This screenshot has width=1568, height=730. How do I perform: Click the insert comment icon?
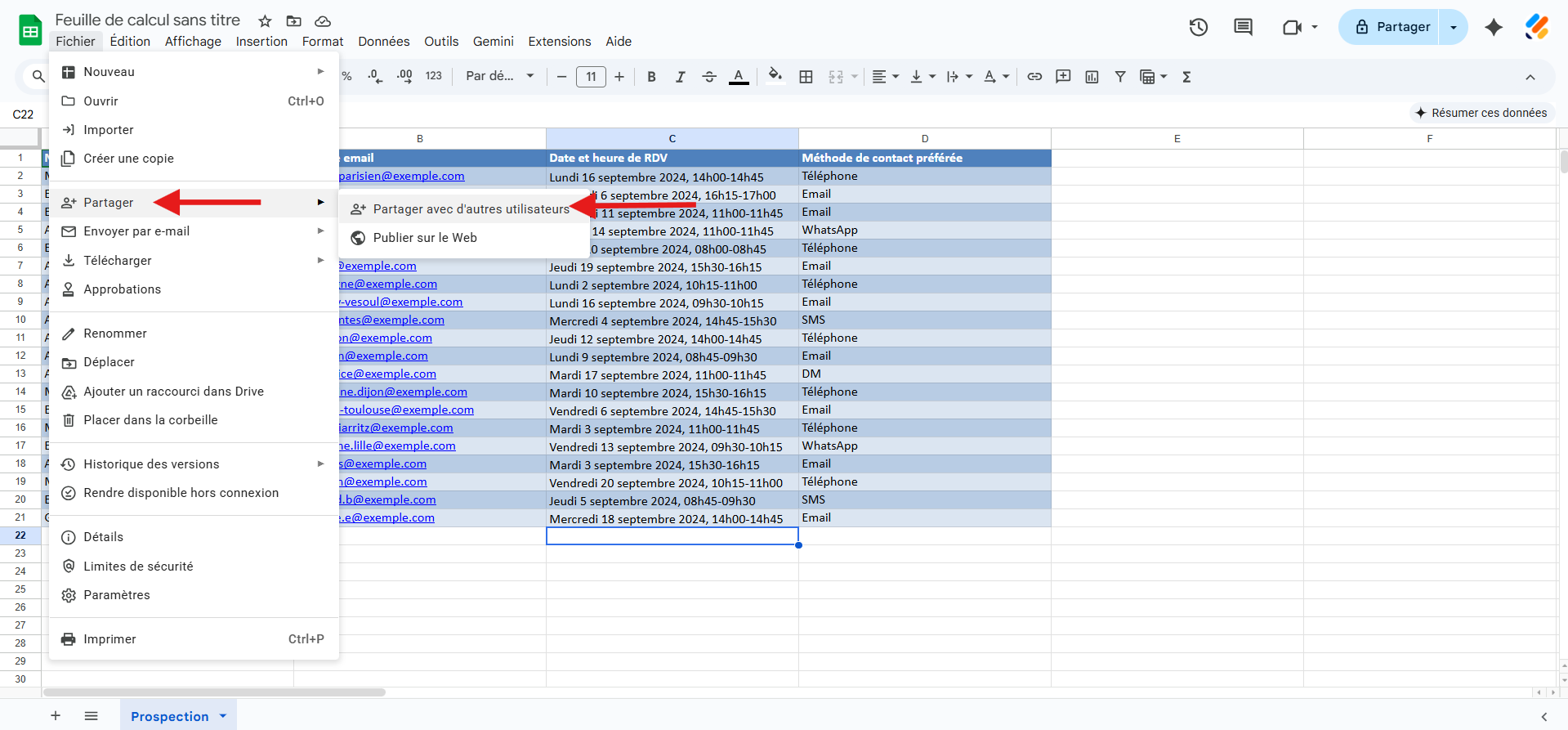(x=1063, y=77)
